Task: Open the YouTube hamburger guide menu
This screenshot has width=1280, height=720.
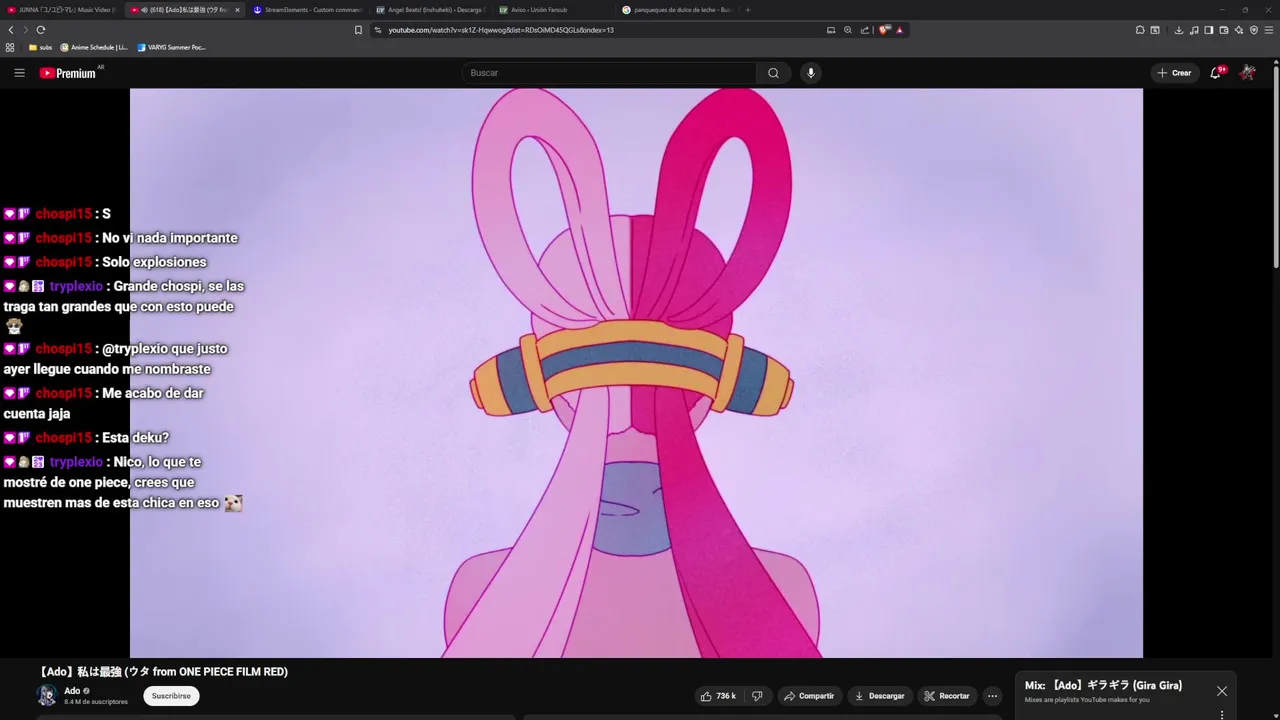Action: tap(19, 73)
